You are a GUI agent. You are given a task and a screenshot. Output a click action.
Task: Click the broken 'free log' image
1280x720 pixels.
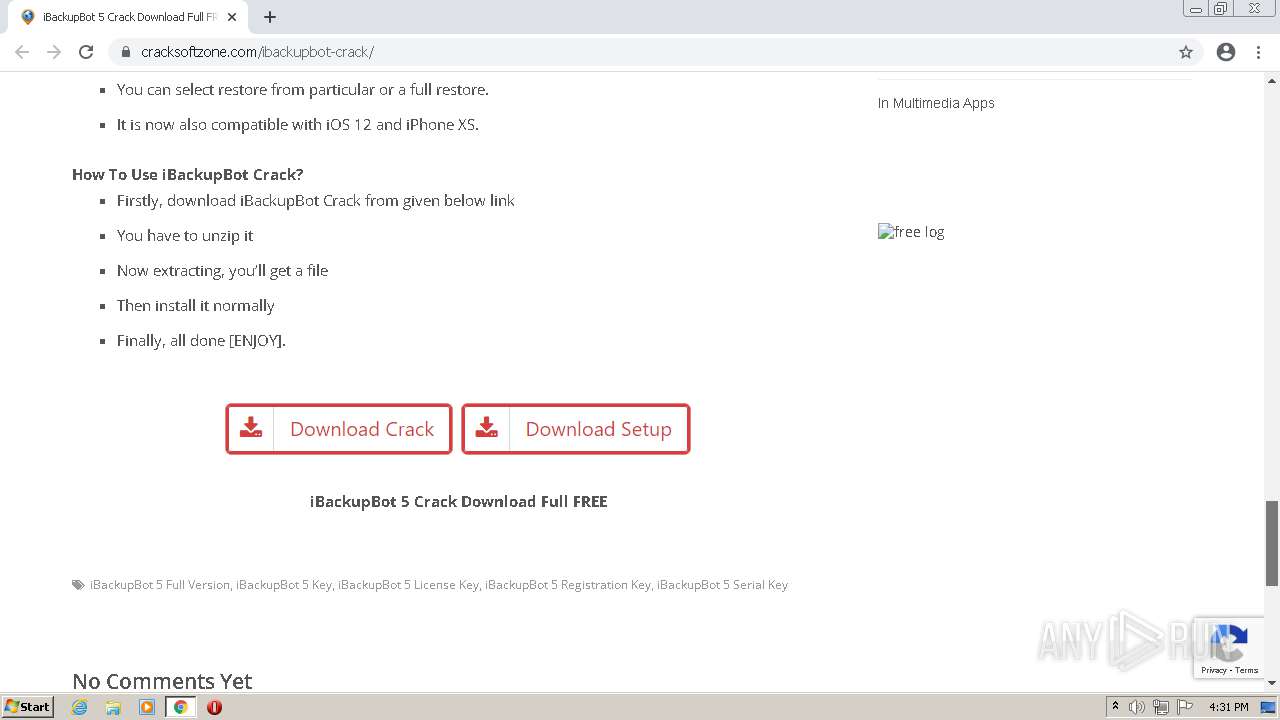coord(911,232)
